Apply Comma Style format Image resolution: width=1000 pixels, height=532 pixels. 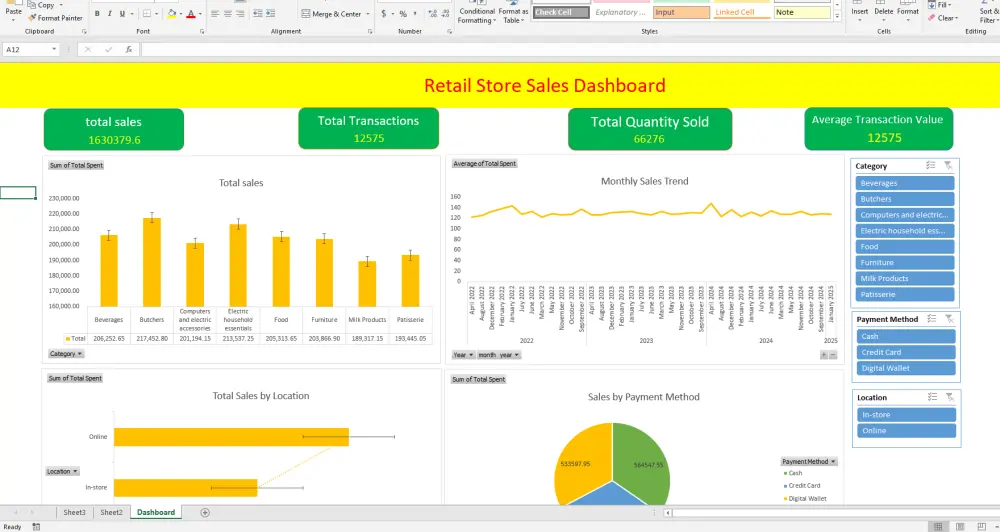(415, 13)
